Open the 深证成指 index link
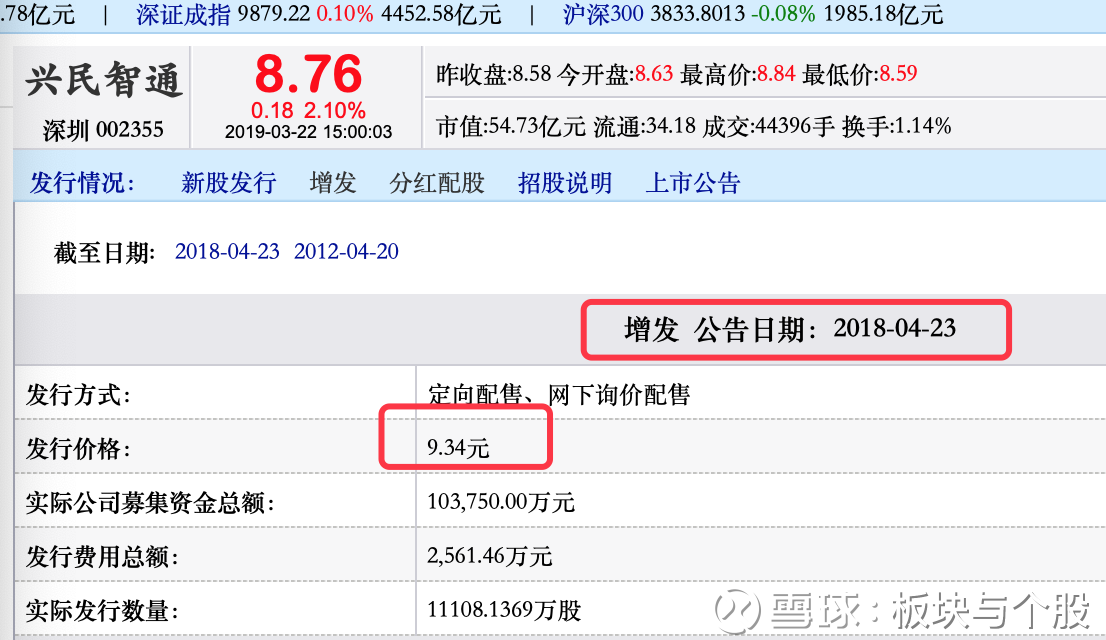1106x640 pixels. click(183, 14)
